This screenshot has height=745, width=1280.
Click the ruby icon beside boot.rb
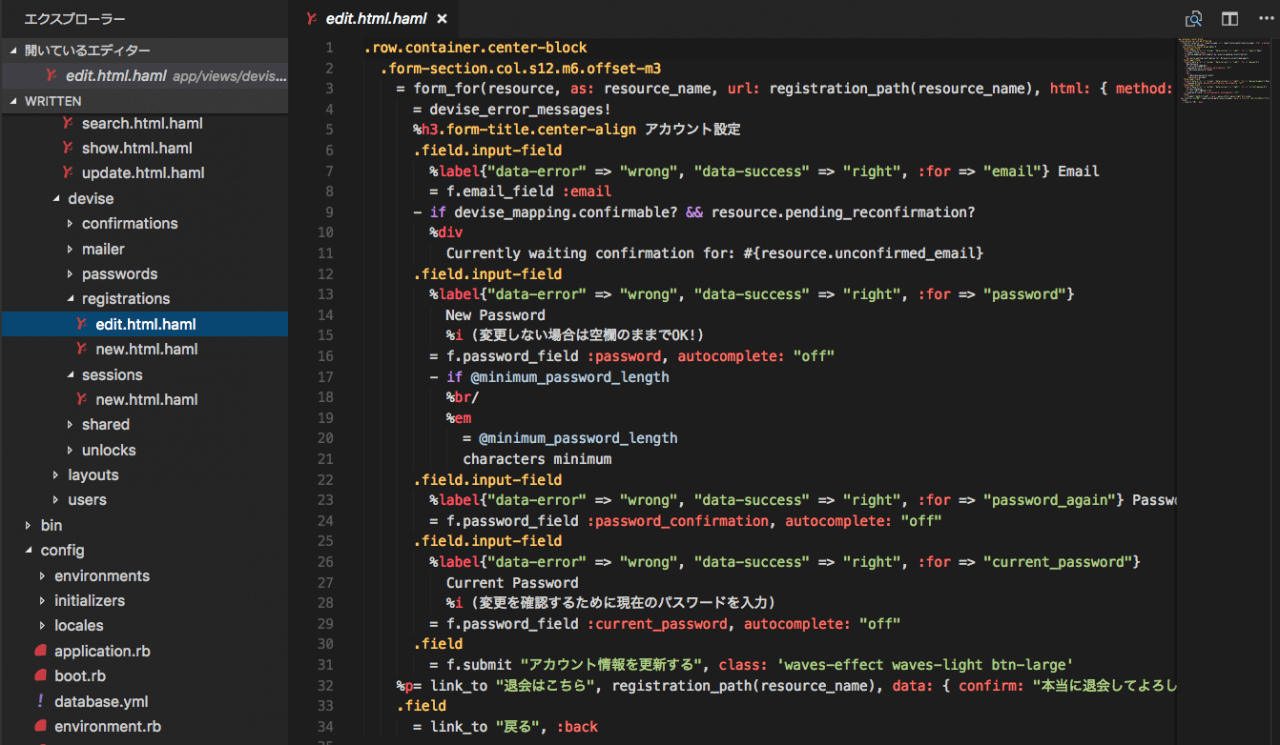(x=41, y=676)
